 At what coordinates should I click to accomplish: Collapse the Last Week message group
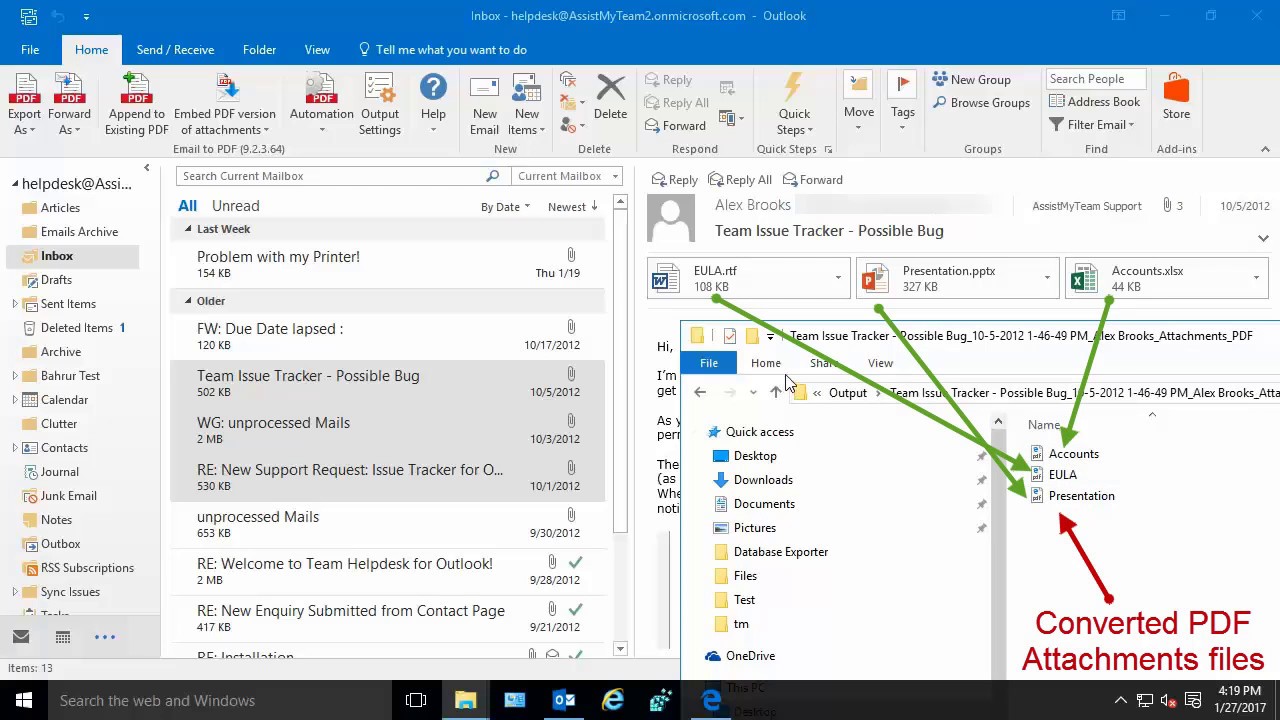[x=188, y=229]
